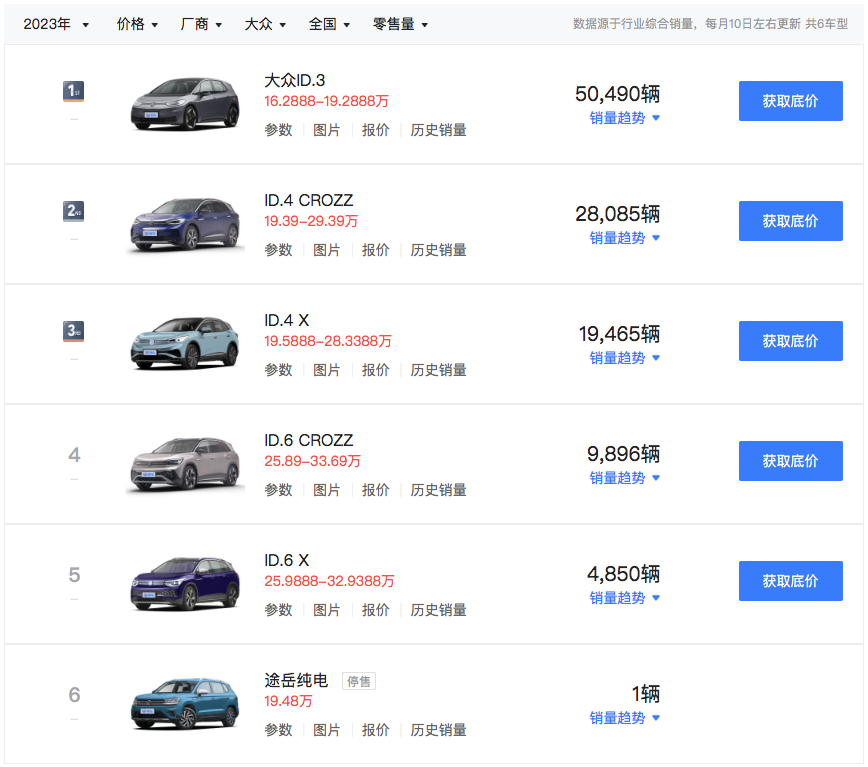Image resolution: width=868 pixels, height=767 pixels.
Task: Open 参数 for ID.4 CROZZ
Action: click(x=278, y=250)
